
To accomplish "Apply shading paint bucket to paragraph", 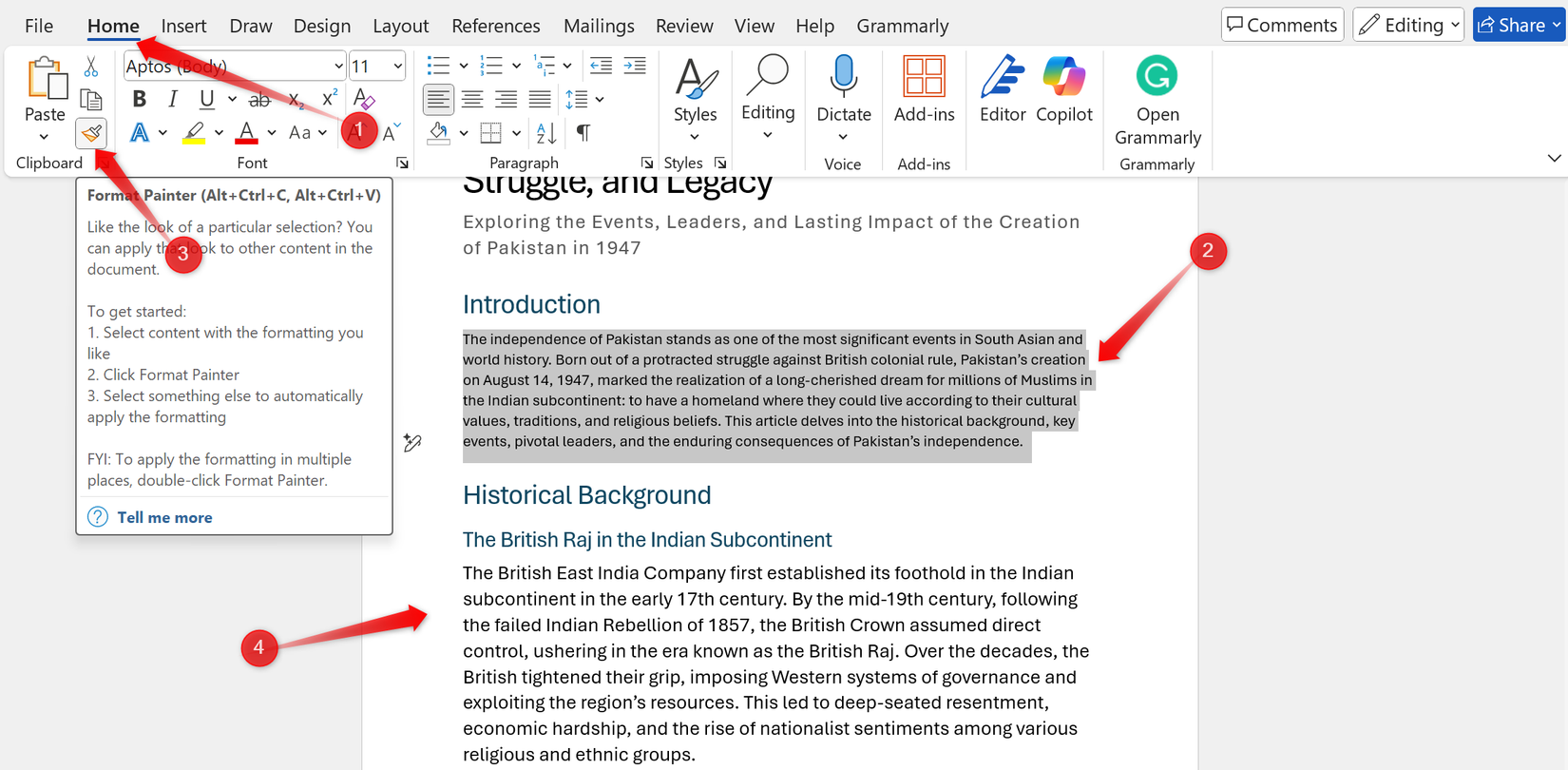I will coord(438,133).
